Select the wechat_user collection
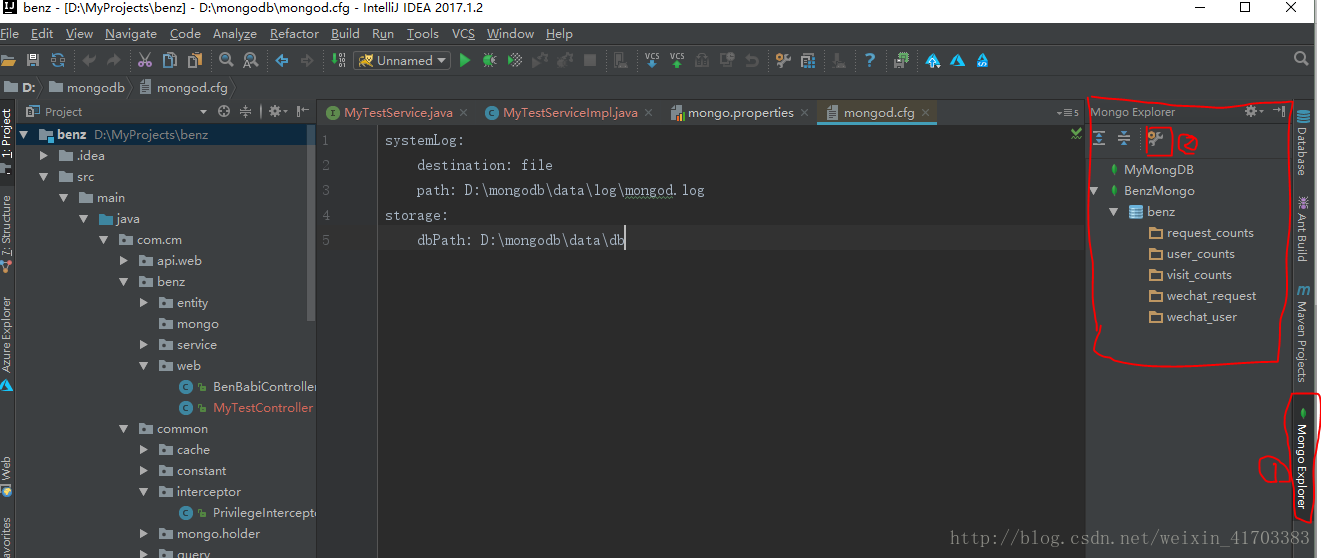 [x=1201, y=317]
